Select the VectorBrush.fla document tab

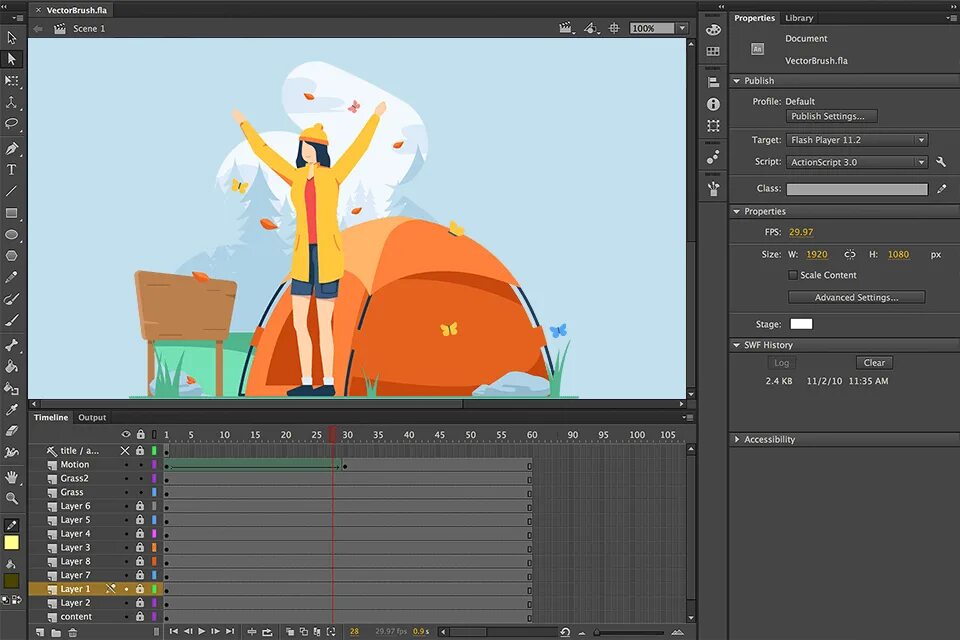[x=77, y=10]
